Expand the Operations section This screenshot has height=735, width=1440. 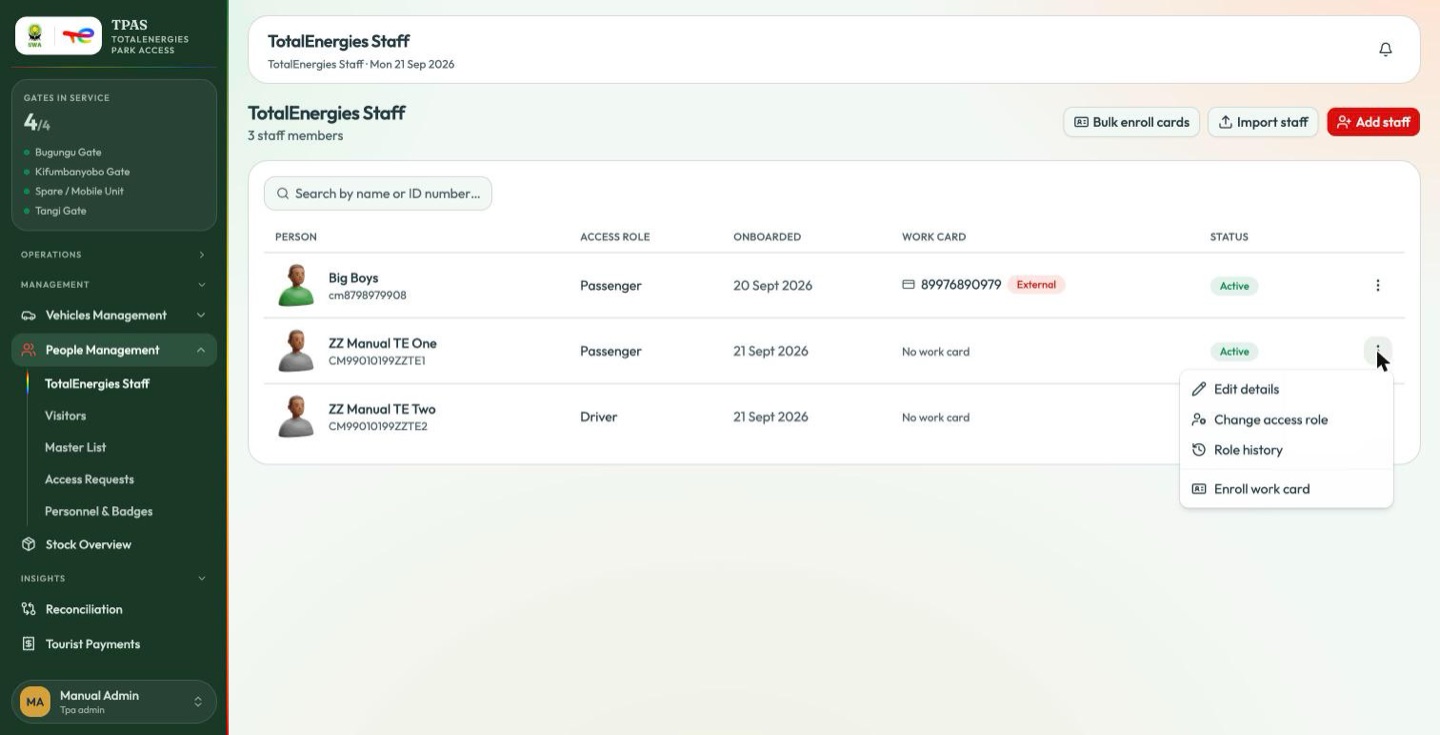point(114,255)
